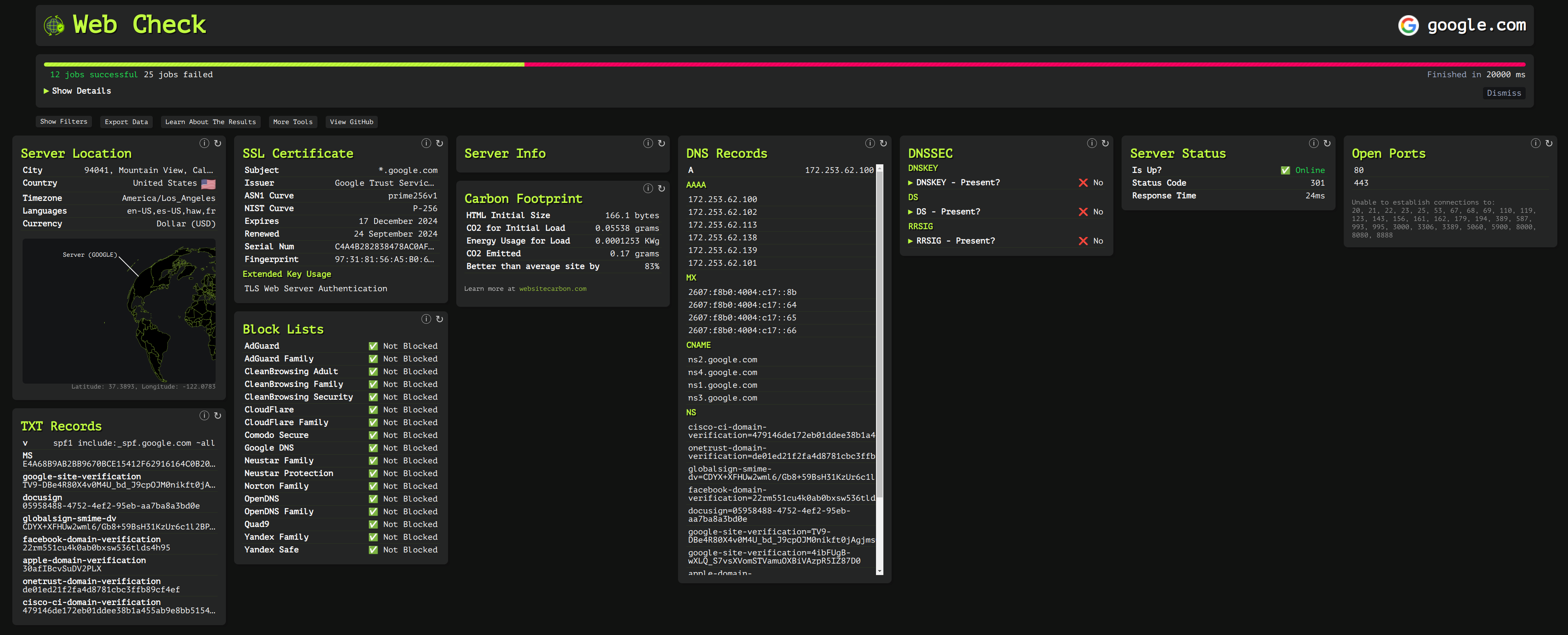This screenshot has height=635, width=1568.
Task: Open info icon on Open Ports card
Action: coord(1536,143)
